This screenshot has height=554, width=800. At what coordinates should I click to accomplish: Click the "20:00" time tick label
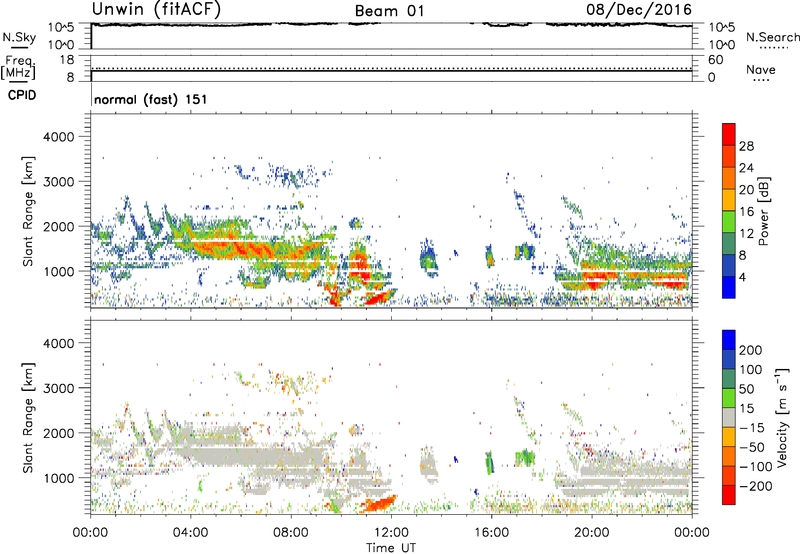click(592, 533)
